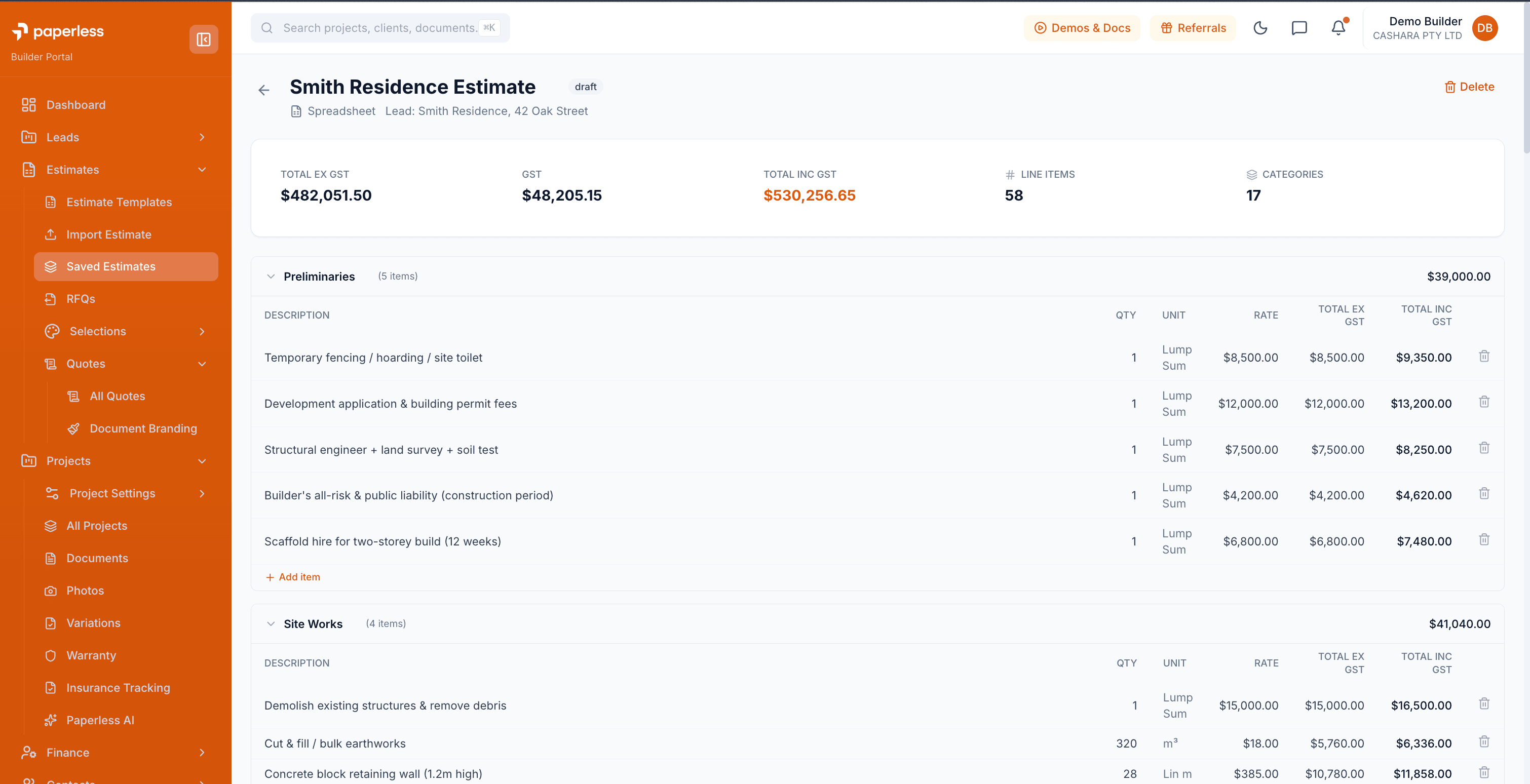Screen dimensions: 1530x784
Task: Open Variations page
Action: point(126,623)
